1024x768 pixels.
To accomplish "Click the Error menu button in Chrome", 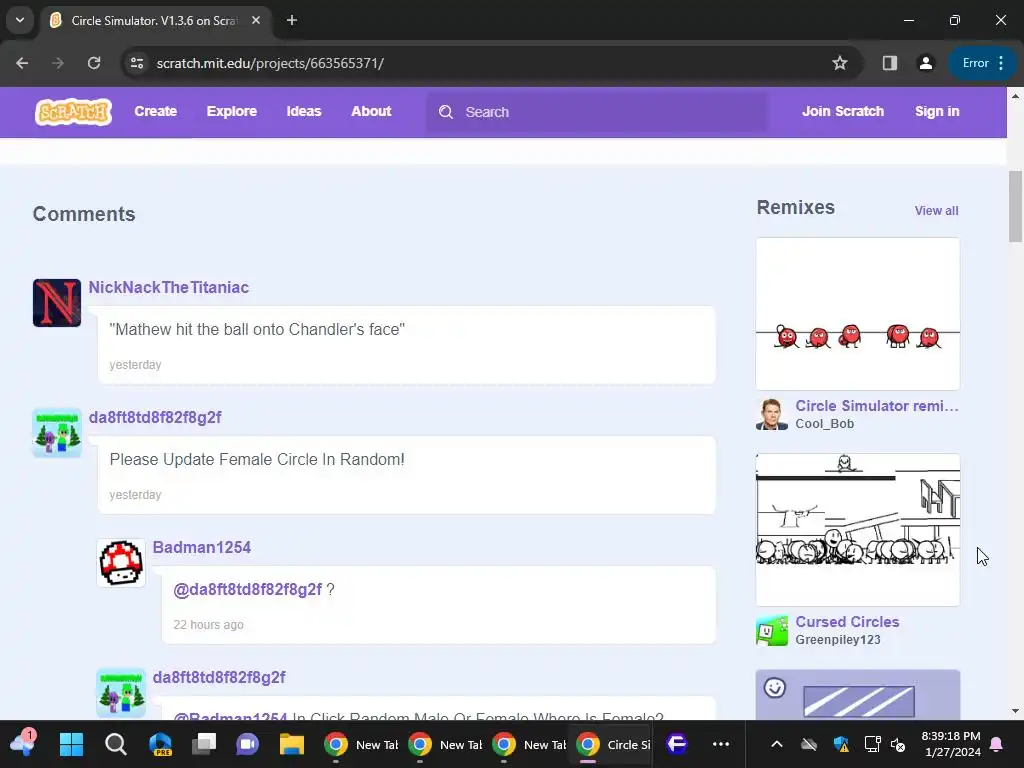I will pyautogui.click(x=982, y=63).
